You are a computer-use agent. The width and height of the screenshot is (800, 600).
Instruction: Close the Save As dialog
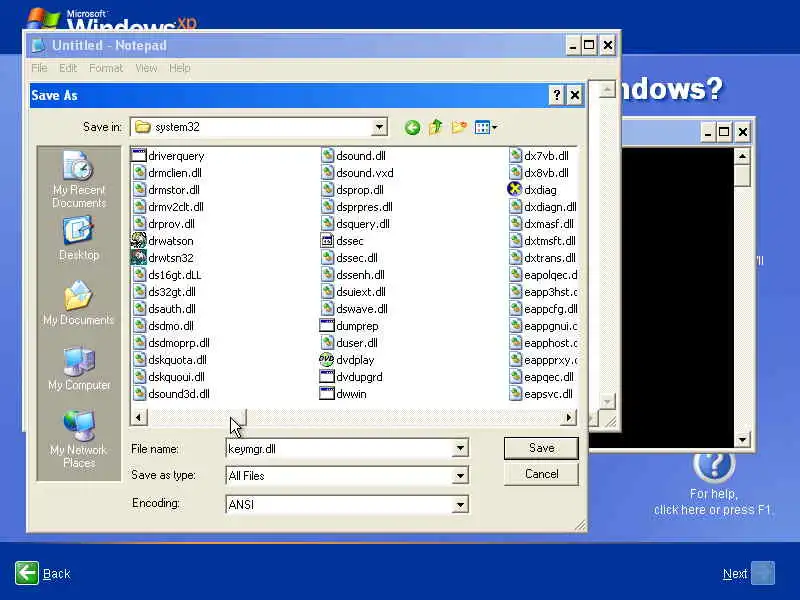[574, 95]
